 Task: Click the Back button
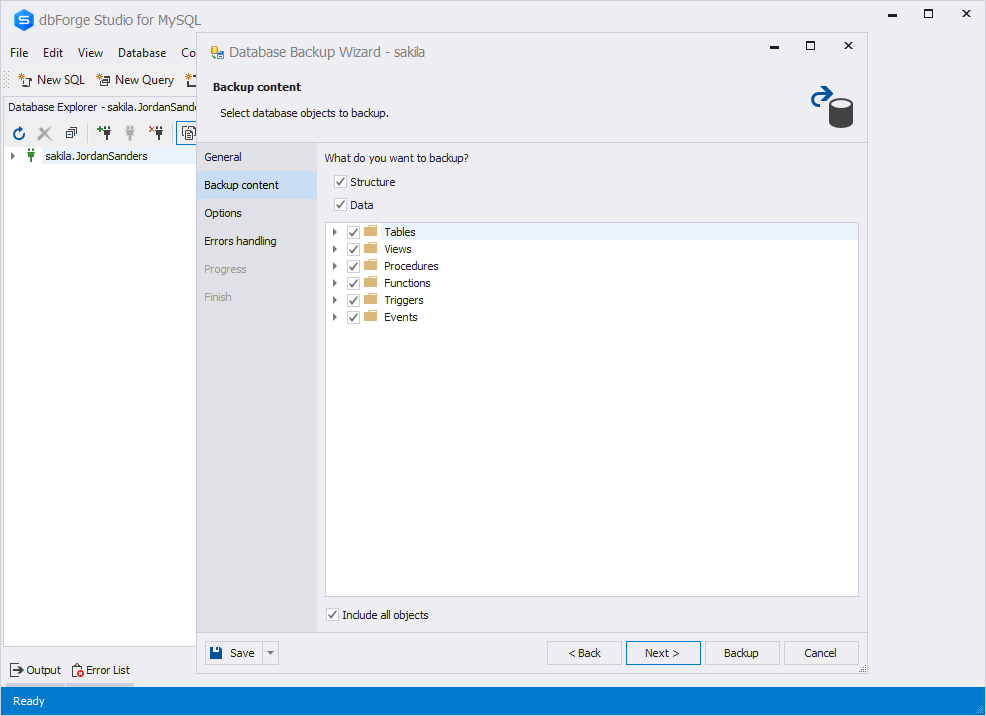point(584,653)
